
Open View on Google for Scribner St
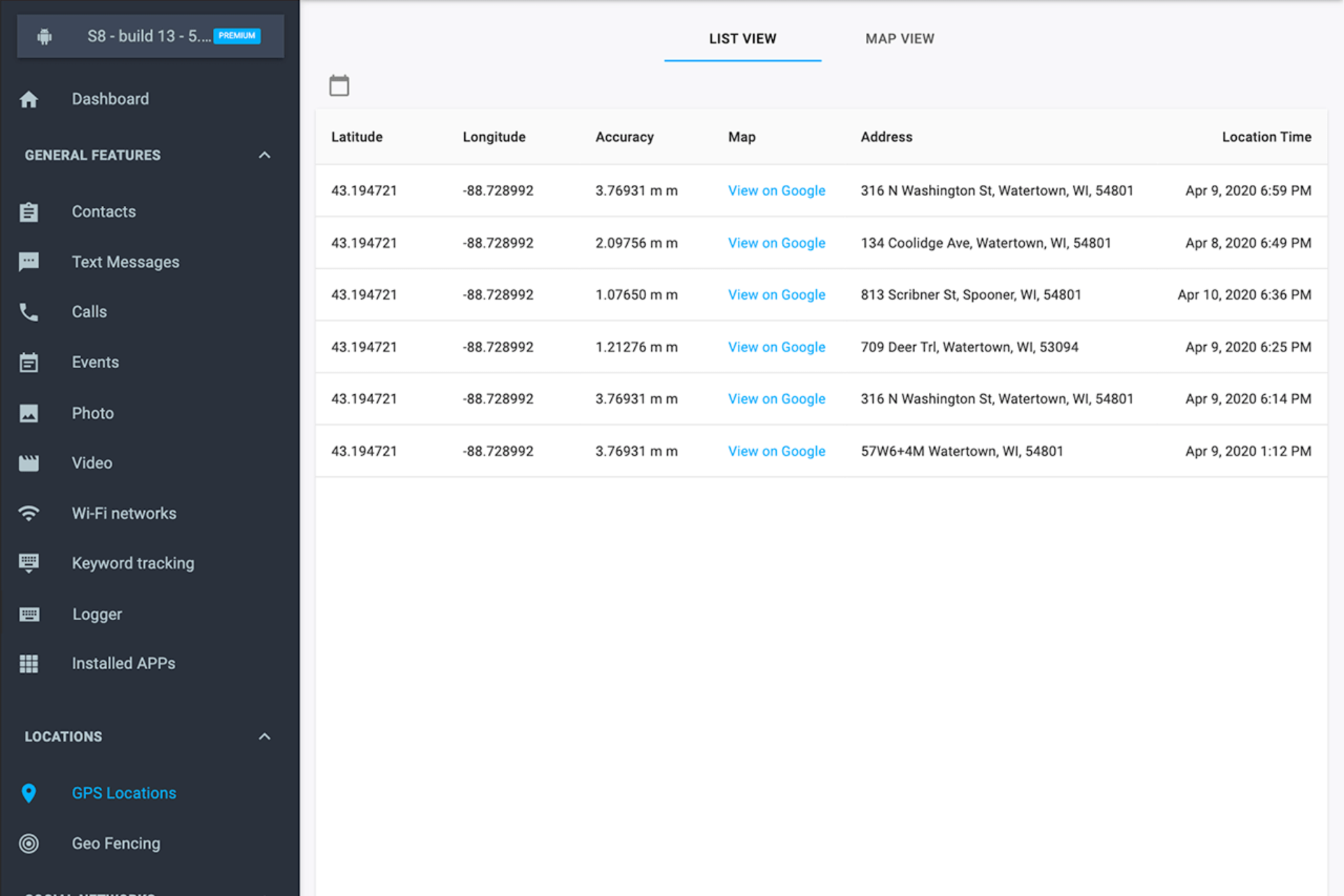(776, 295)
